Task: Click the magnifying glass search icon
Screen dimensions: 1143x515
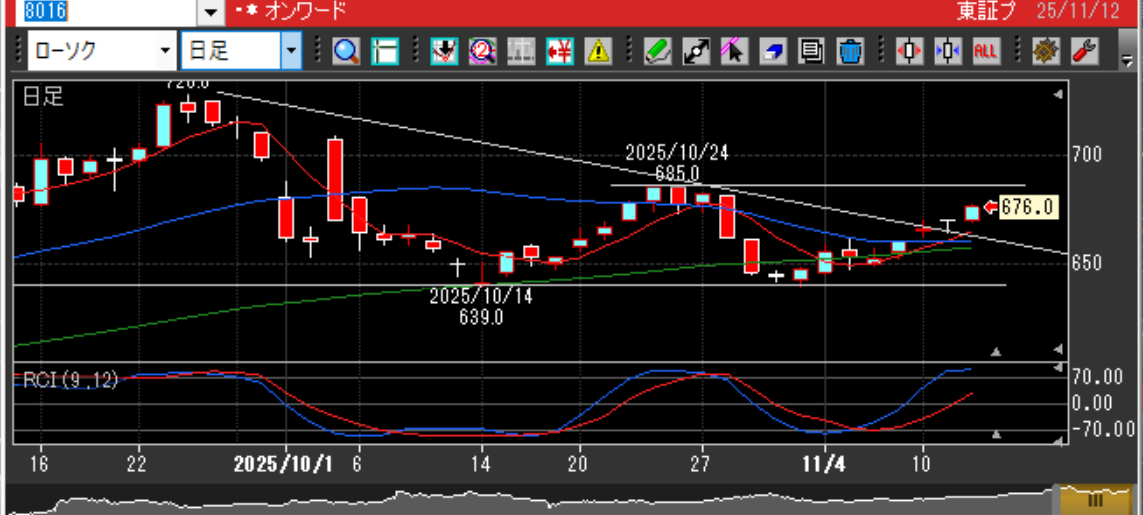Action: (x=346, y=50)
